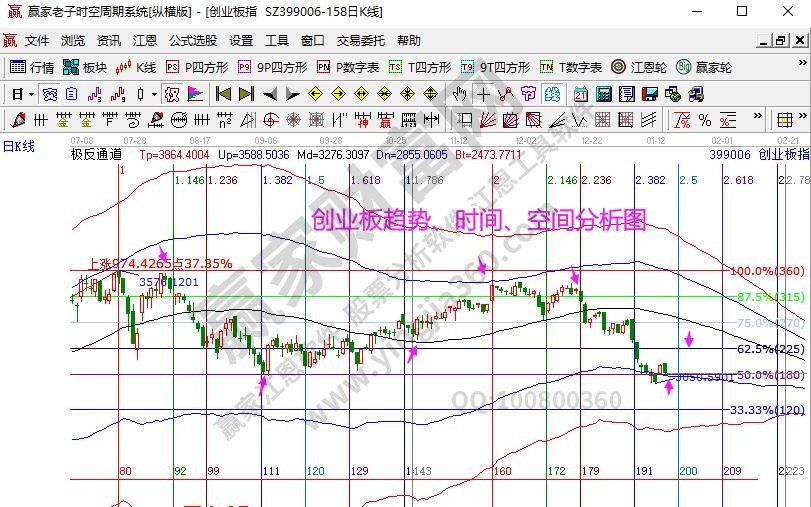Click the calculator icon in toolbar

click(603, 94)
